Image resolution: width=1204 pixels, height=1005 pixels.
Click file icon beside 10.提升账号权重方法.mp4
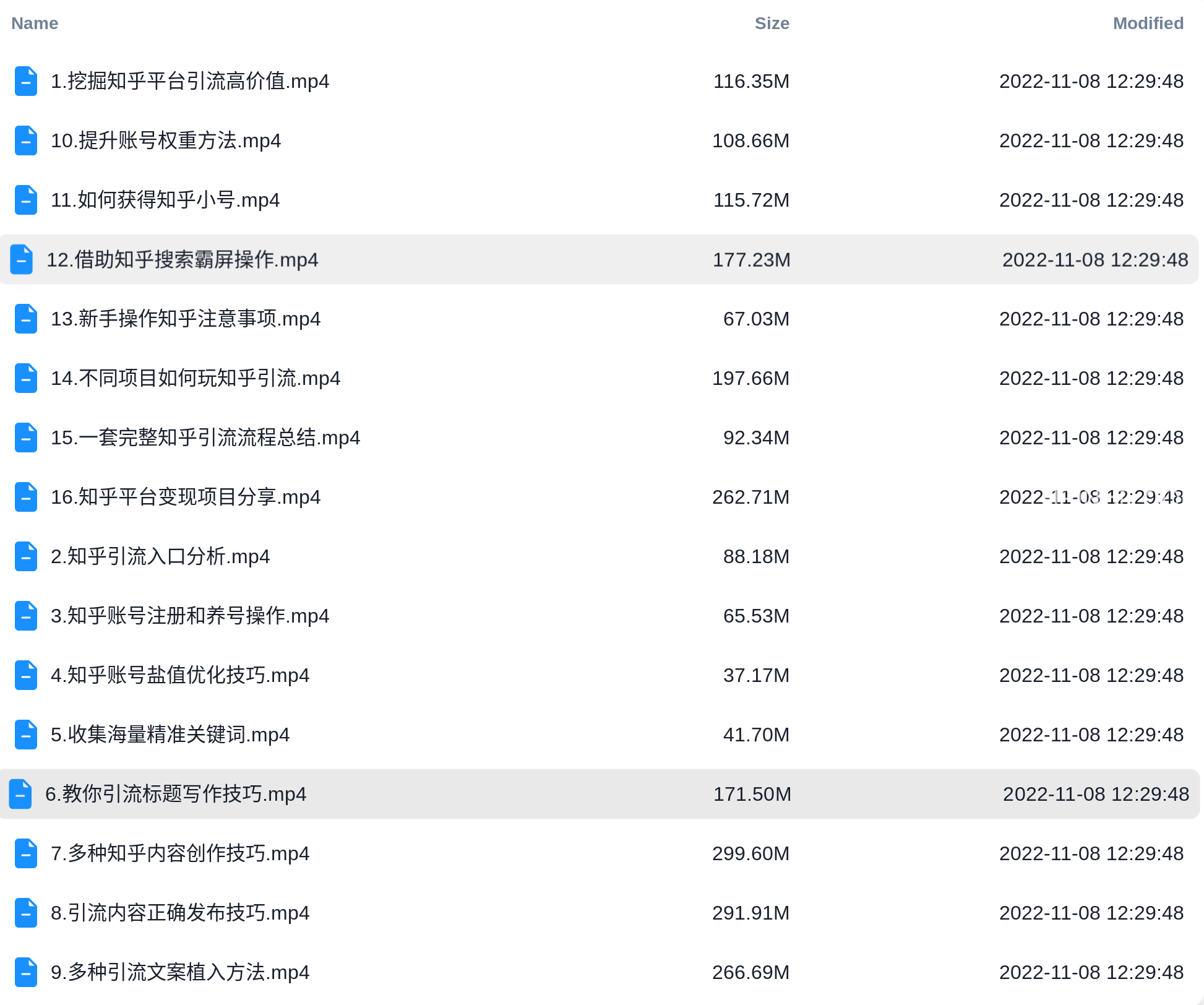(26, 140)
